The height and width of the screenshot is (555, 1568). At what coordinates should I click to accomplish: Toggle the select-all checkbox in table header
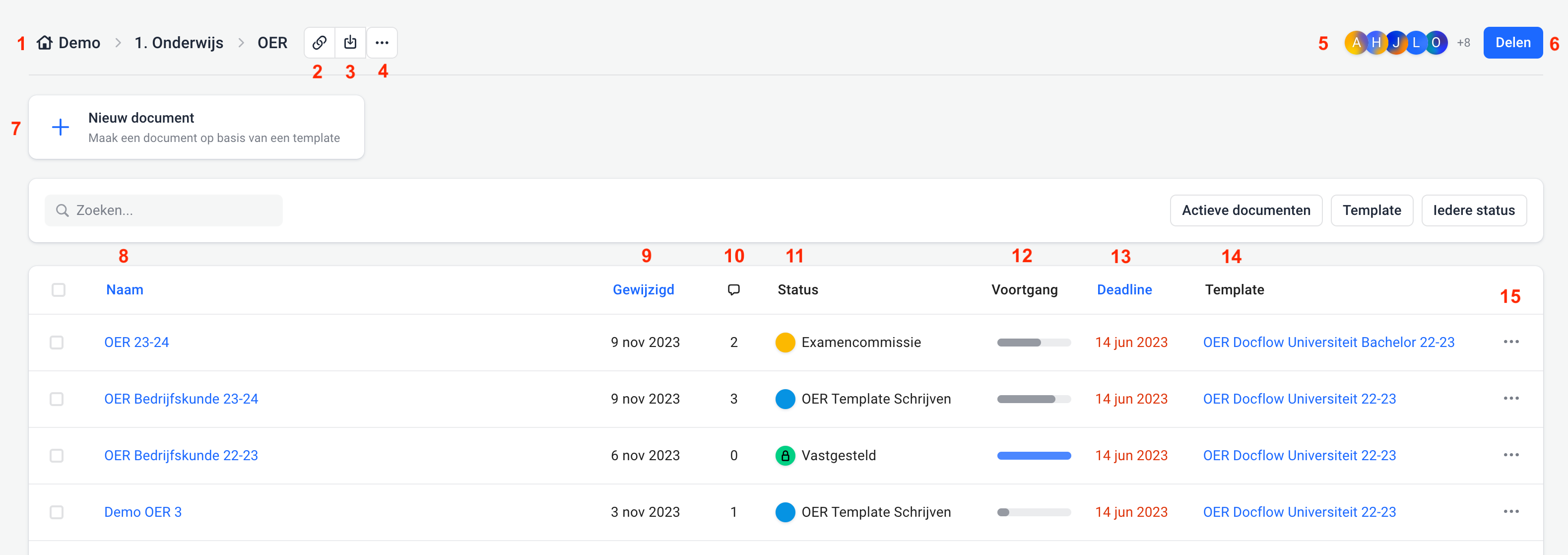click(59, 290)
